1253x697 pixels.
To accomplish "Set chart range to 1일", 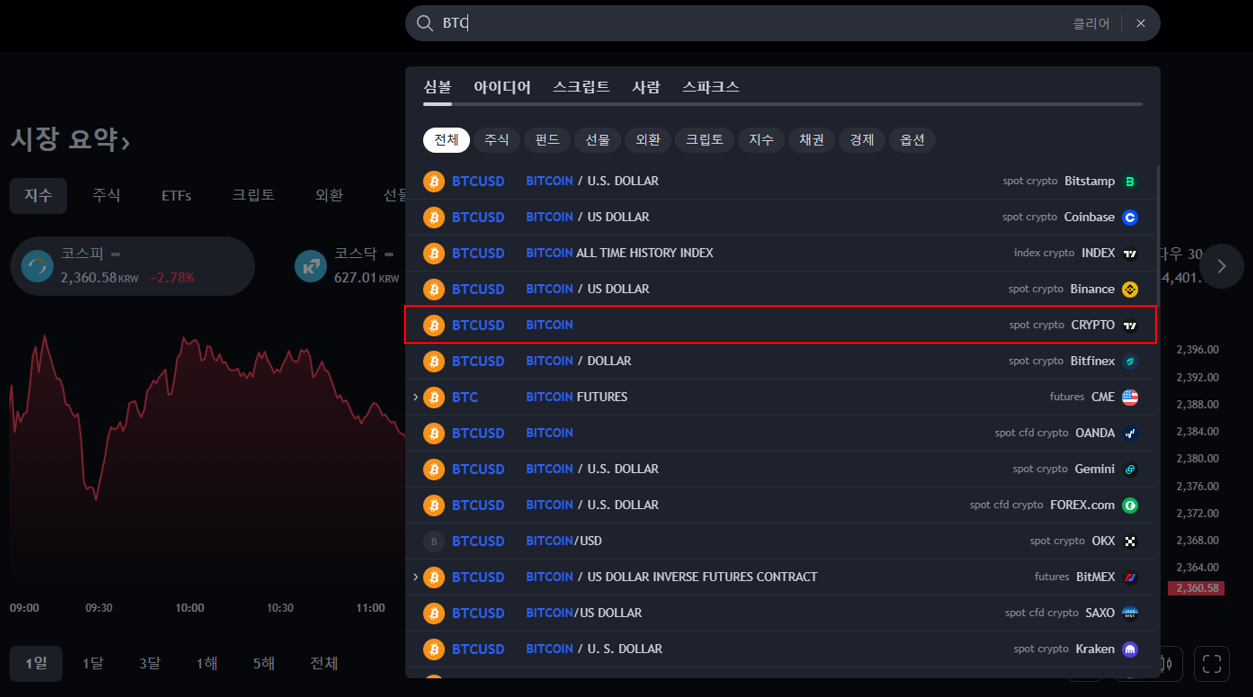I will pyautogui.click(x=36, y=663).
